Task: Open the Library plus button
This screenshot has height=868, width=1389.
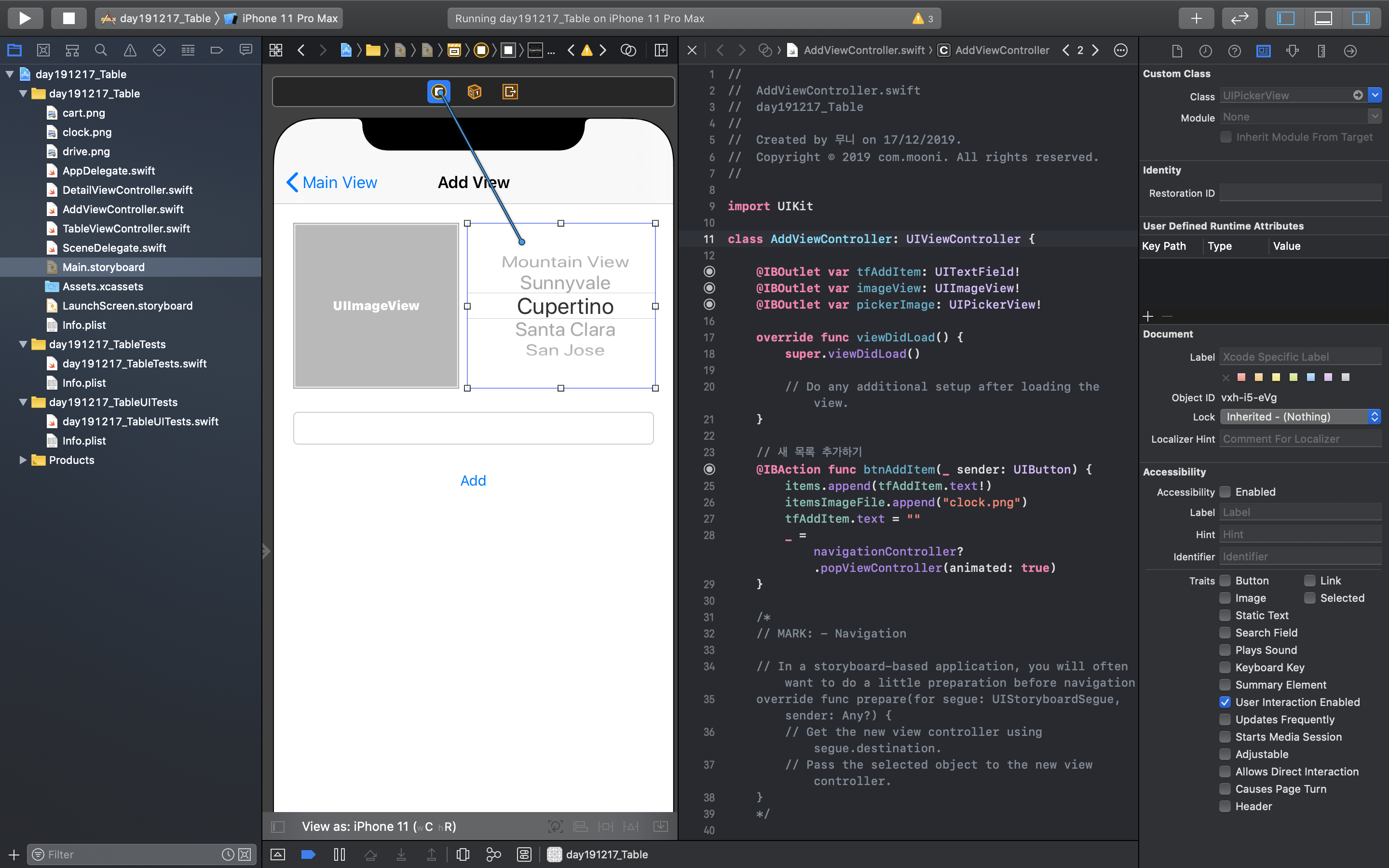Action: (1196, 18)
